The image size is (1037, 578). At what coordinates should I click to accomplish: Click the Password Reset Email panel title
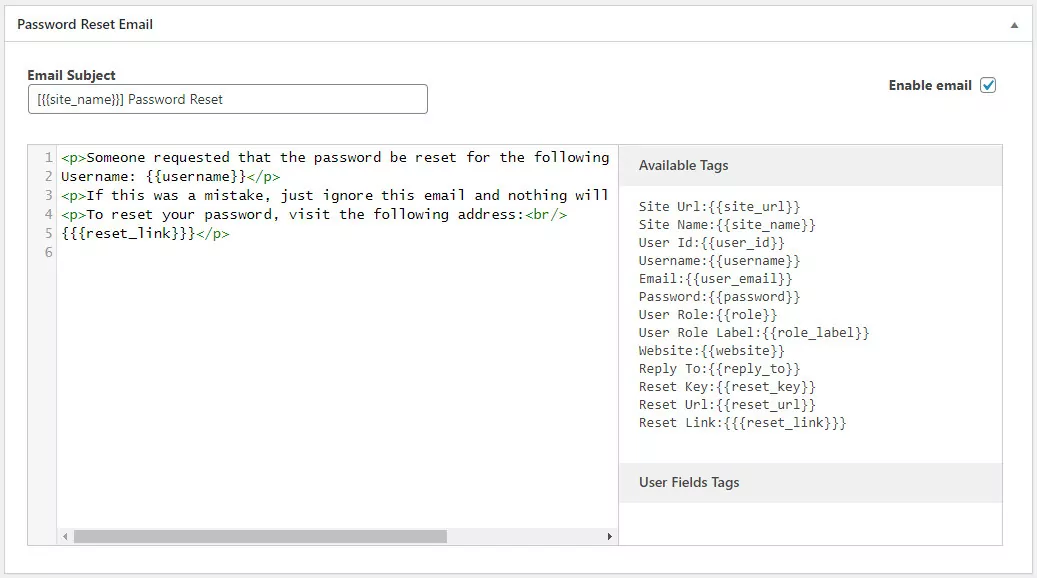click(x=85, y=24)
